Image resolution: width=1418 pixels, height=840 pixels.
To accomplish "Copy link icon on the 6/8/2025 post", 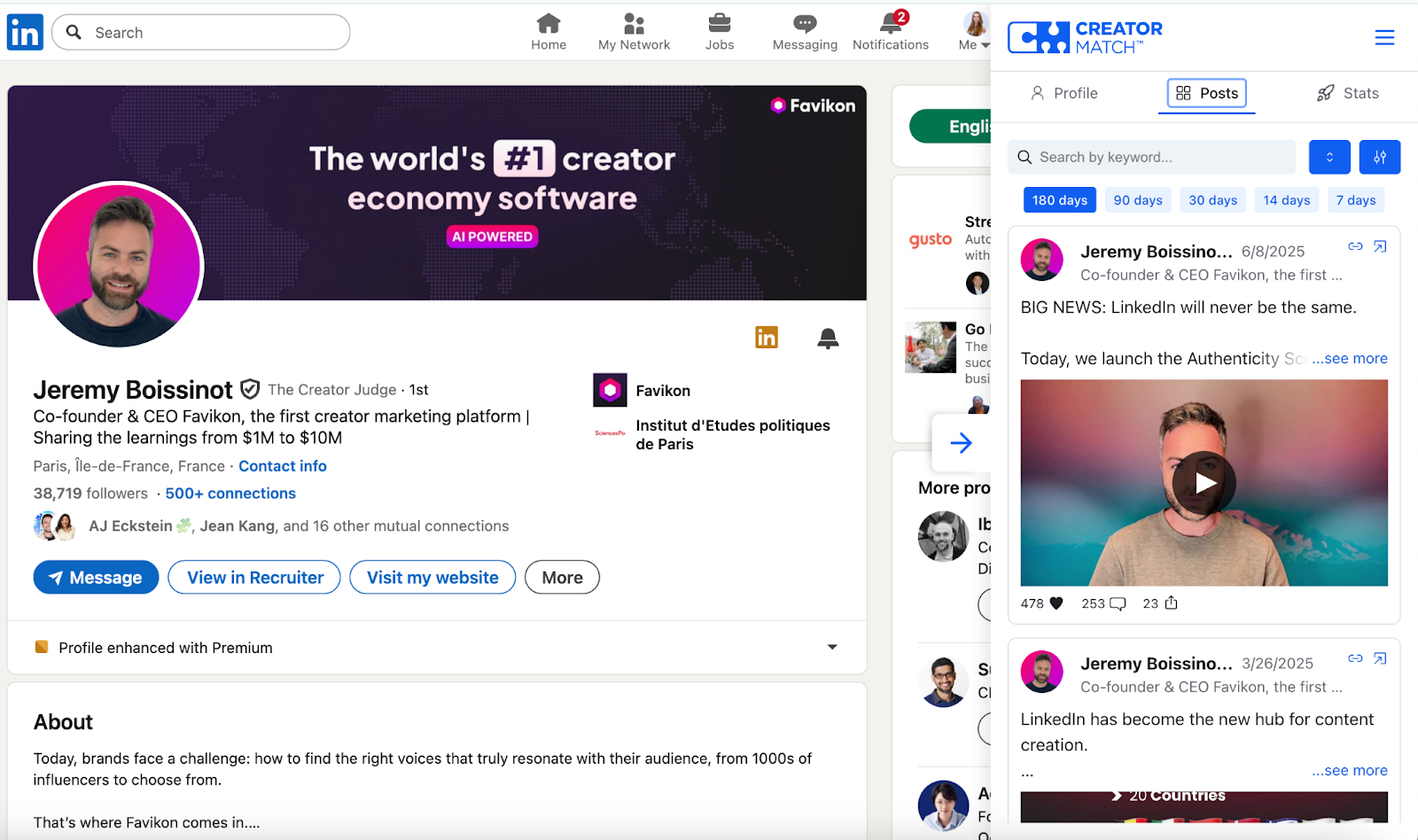I will [x=1355, y=246].
